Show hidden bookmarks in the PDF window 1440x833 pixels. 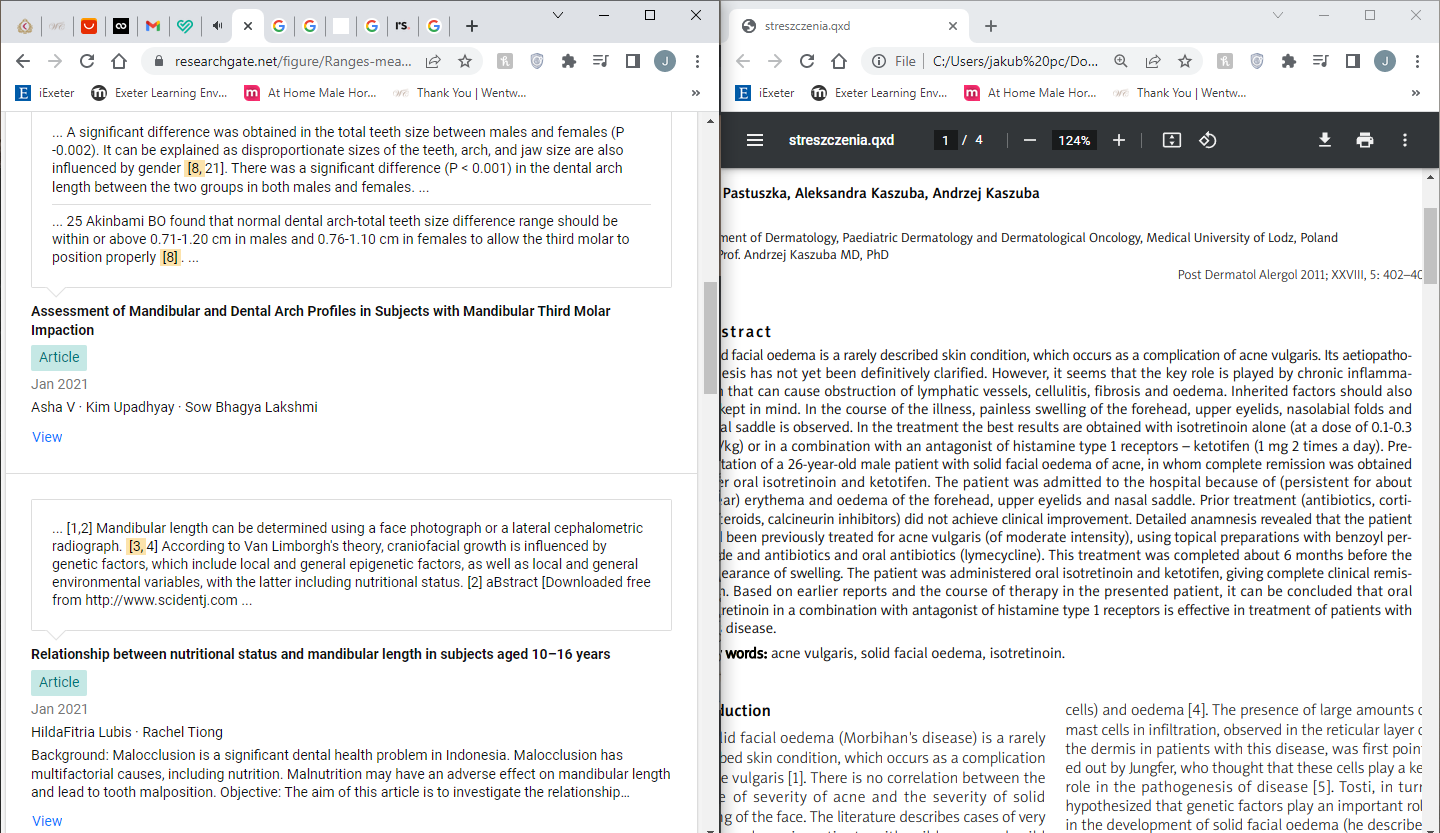1416,93
